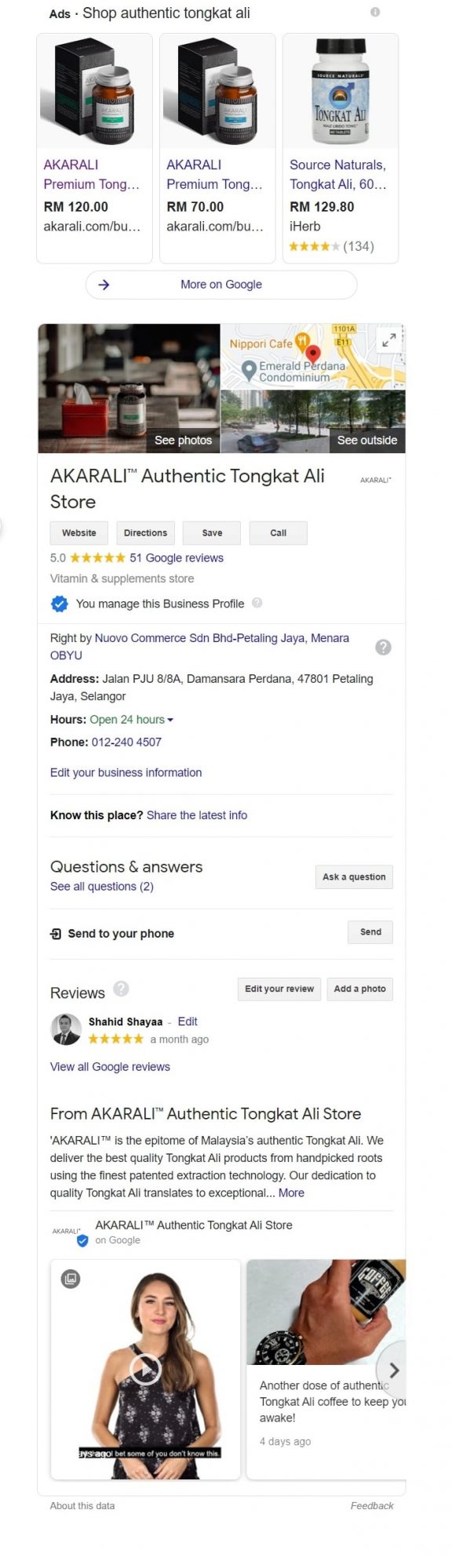Click the ads info icon at top
Viewport: 452px width, 1568px height.
[375, 13]
